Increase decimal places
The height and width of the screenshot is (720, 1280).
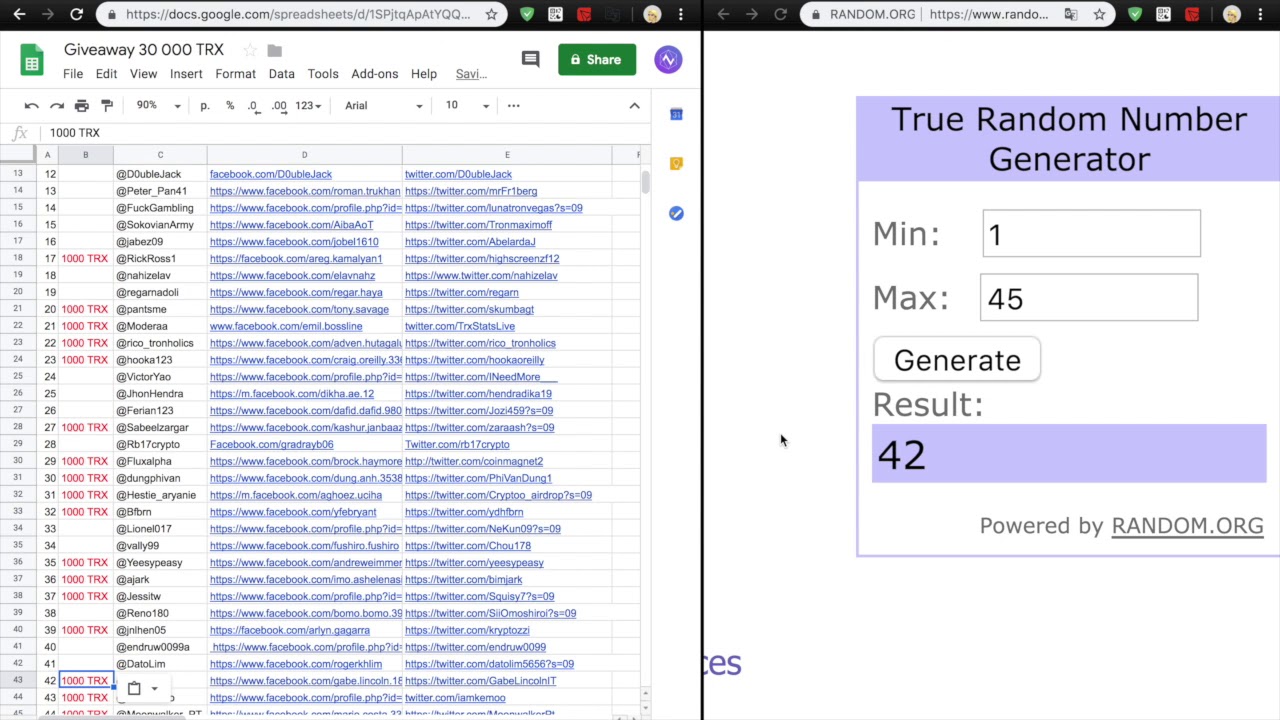(x=279, y=106)
